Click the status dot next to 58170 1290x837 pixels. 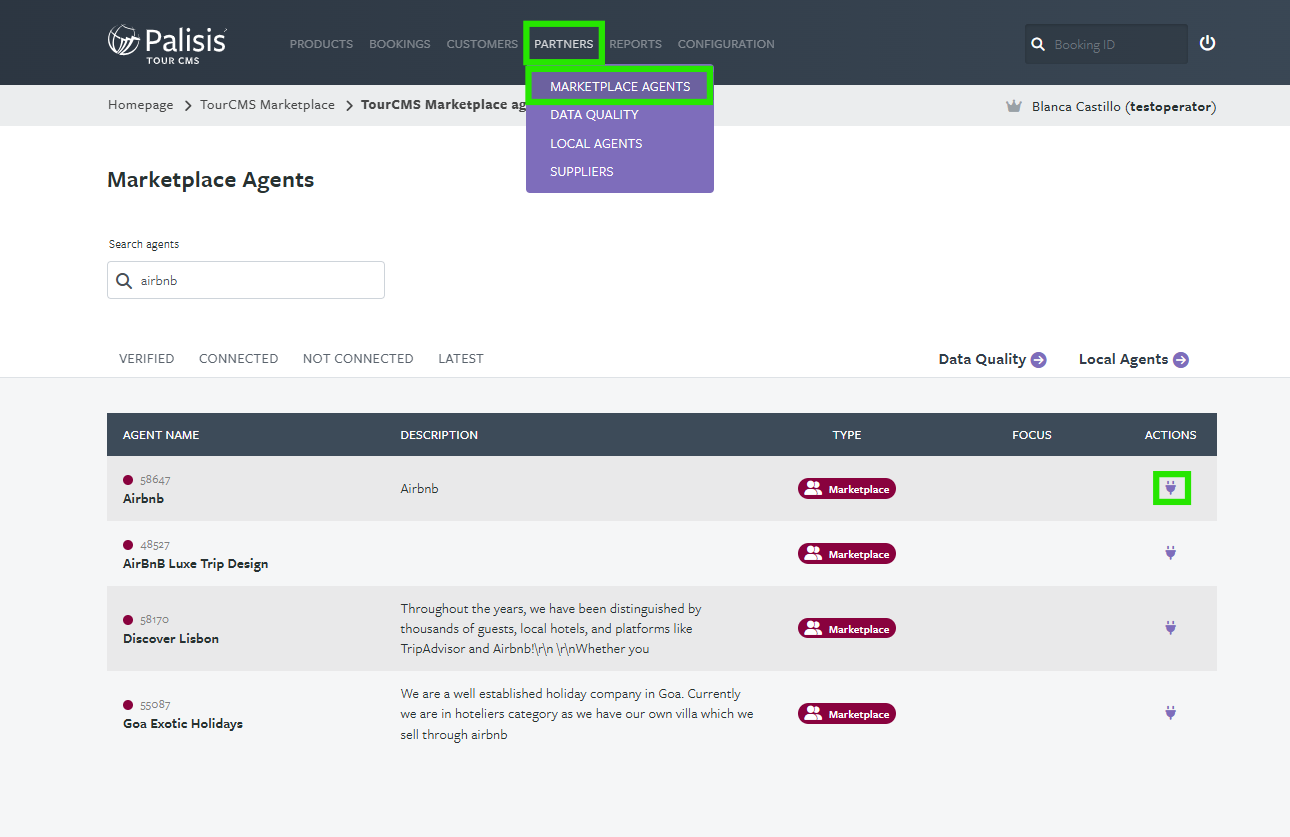coord(128,620)
